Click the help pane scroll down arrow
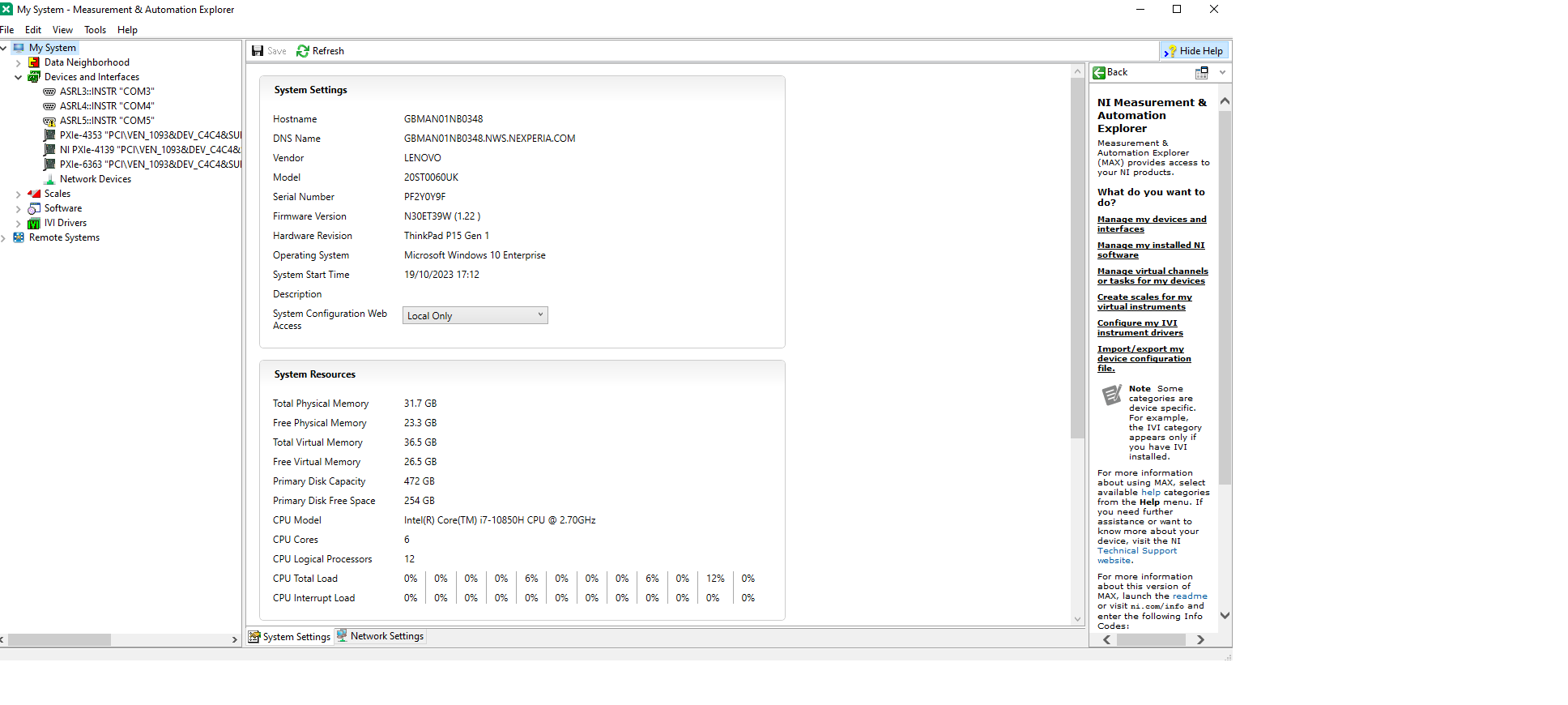The height and width of the screenshot is (705, 1568). 1225,615
